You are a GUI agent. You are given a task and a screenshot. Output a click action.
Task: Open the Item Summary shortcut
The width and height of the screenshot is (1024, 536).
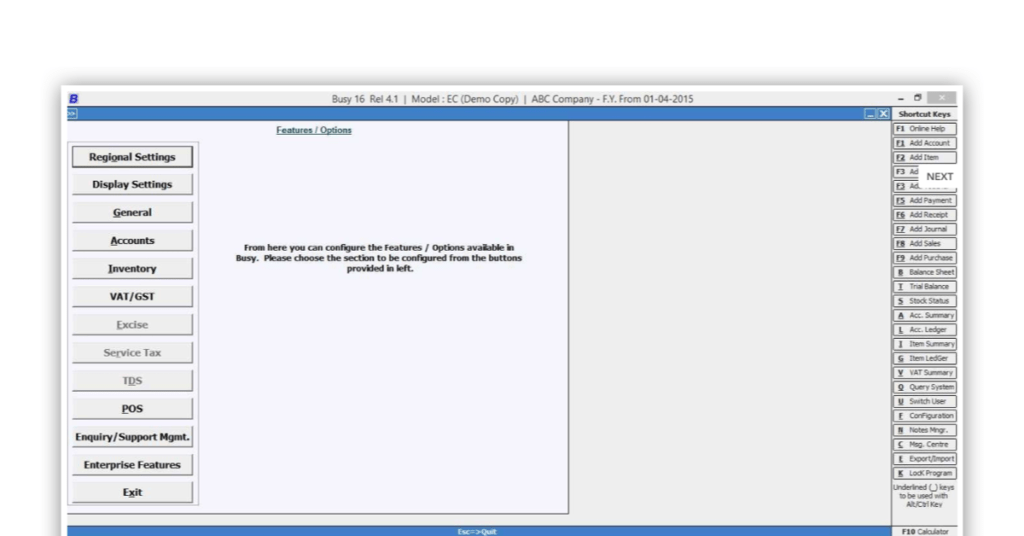point(925,344)
